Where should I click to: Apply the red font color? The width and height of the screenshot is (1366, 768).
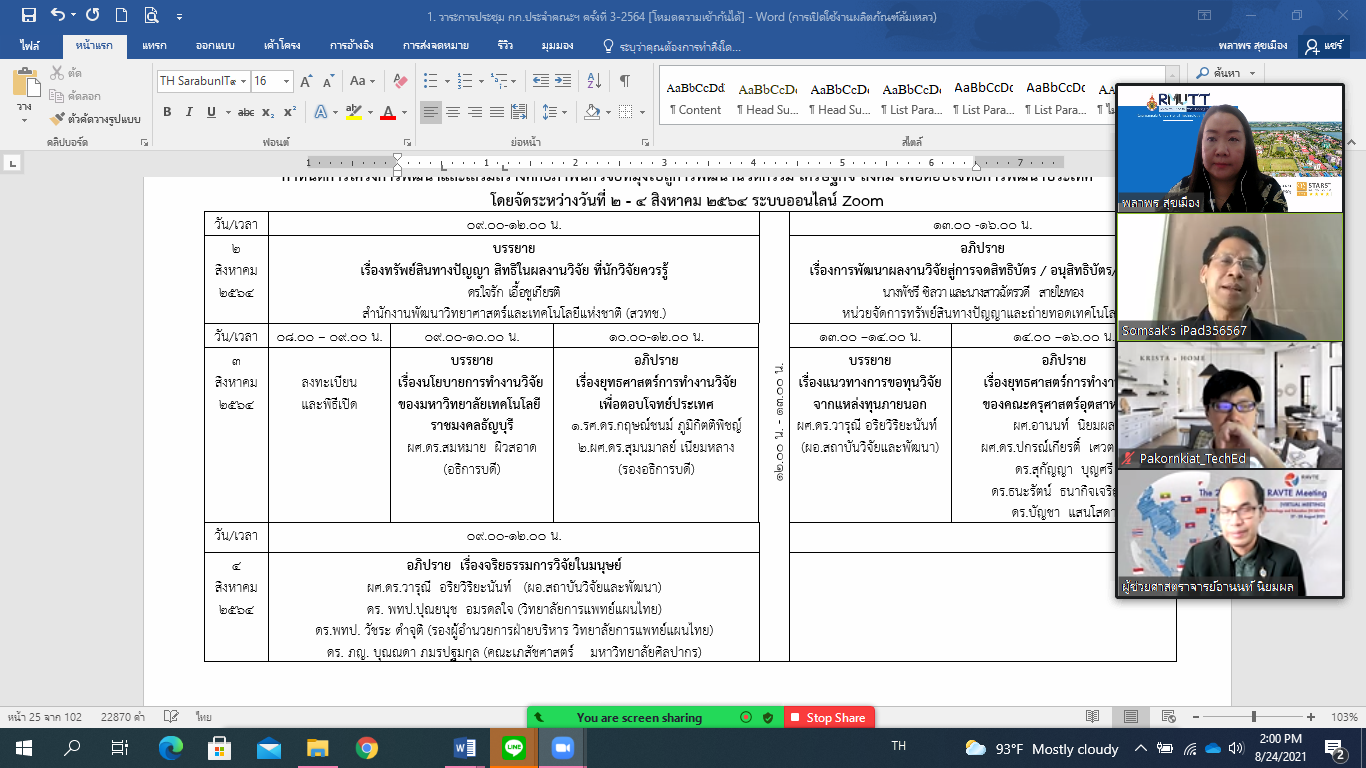coord(390,112)
